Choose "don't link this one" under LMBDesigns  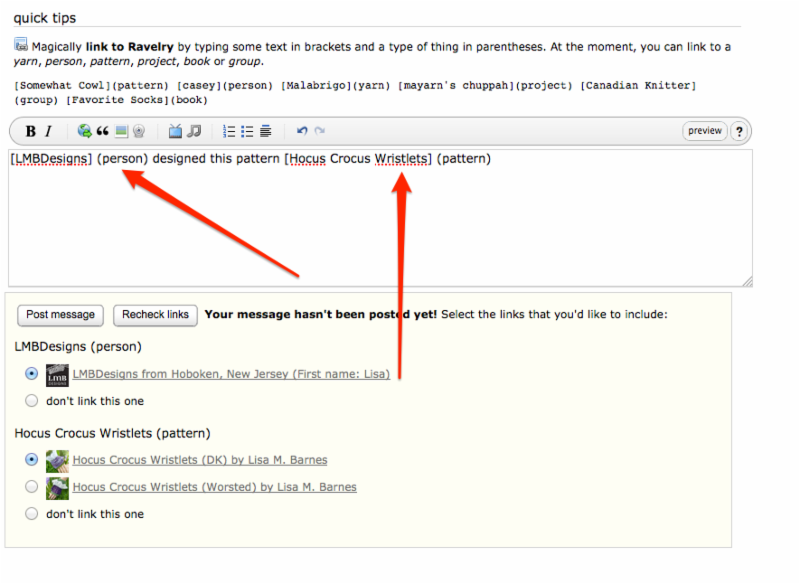click(x=31, y=401)
